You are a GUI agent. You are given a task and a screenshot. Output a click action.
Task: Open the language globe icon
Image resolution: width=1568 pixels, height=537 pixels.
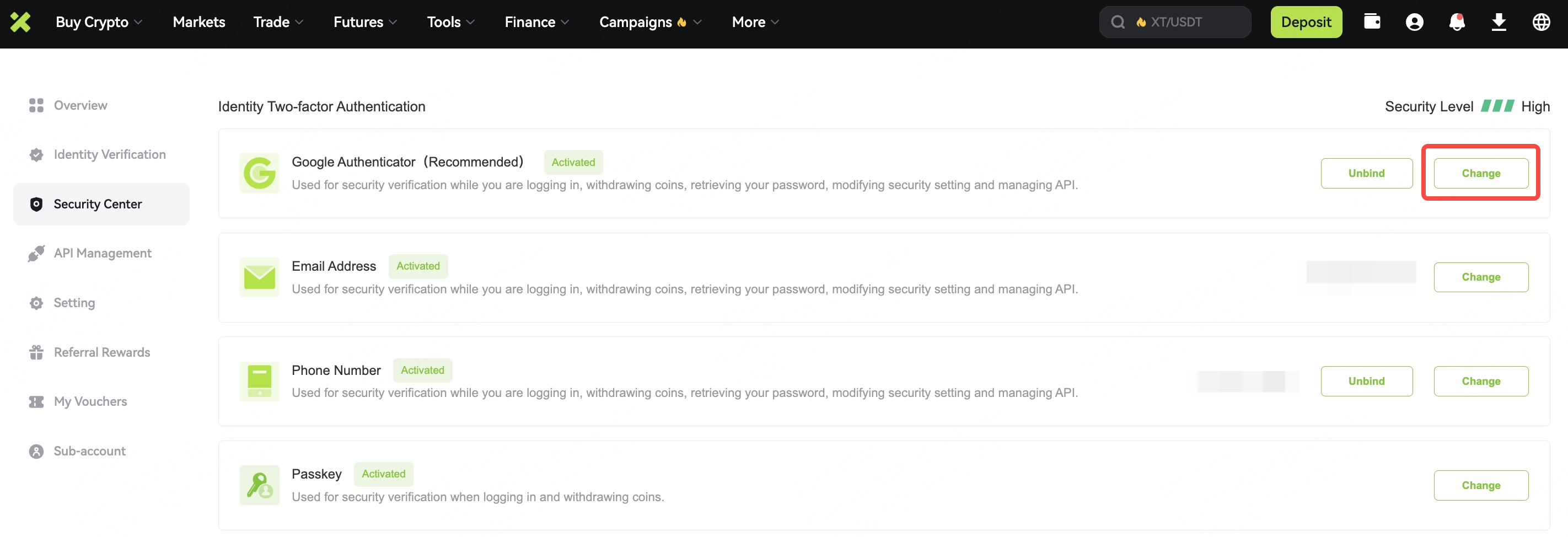tap(1540, 22)
